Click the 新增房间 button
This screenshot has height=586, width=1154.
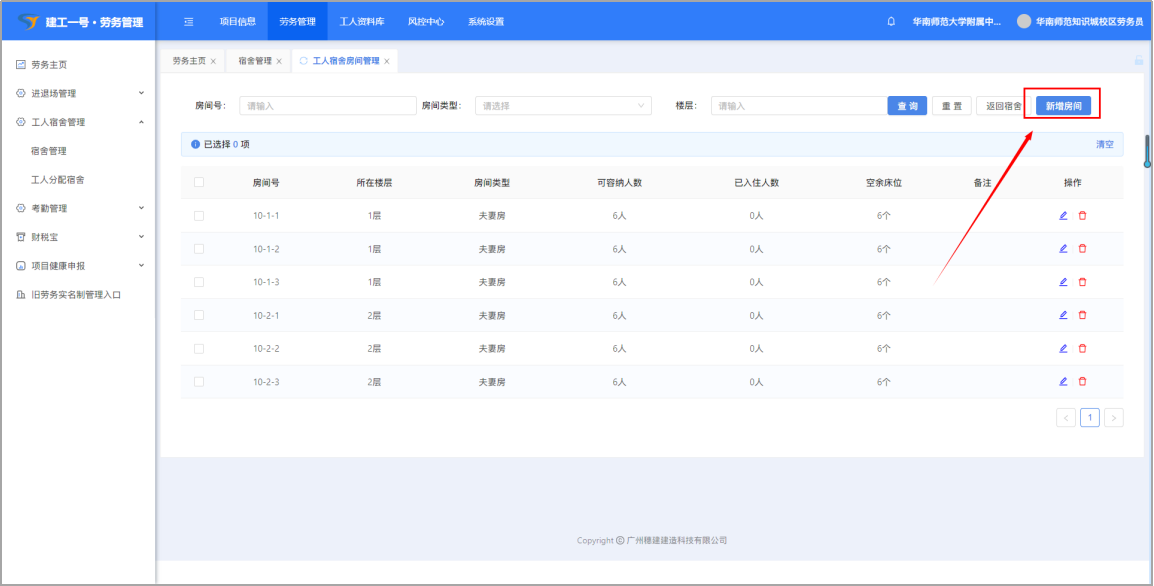(x=1063, y=106)
